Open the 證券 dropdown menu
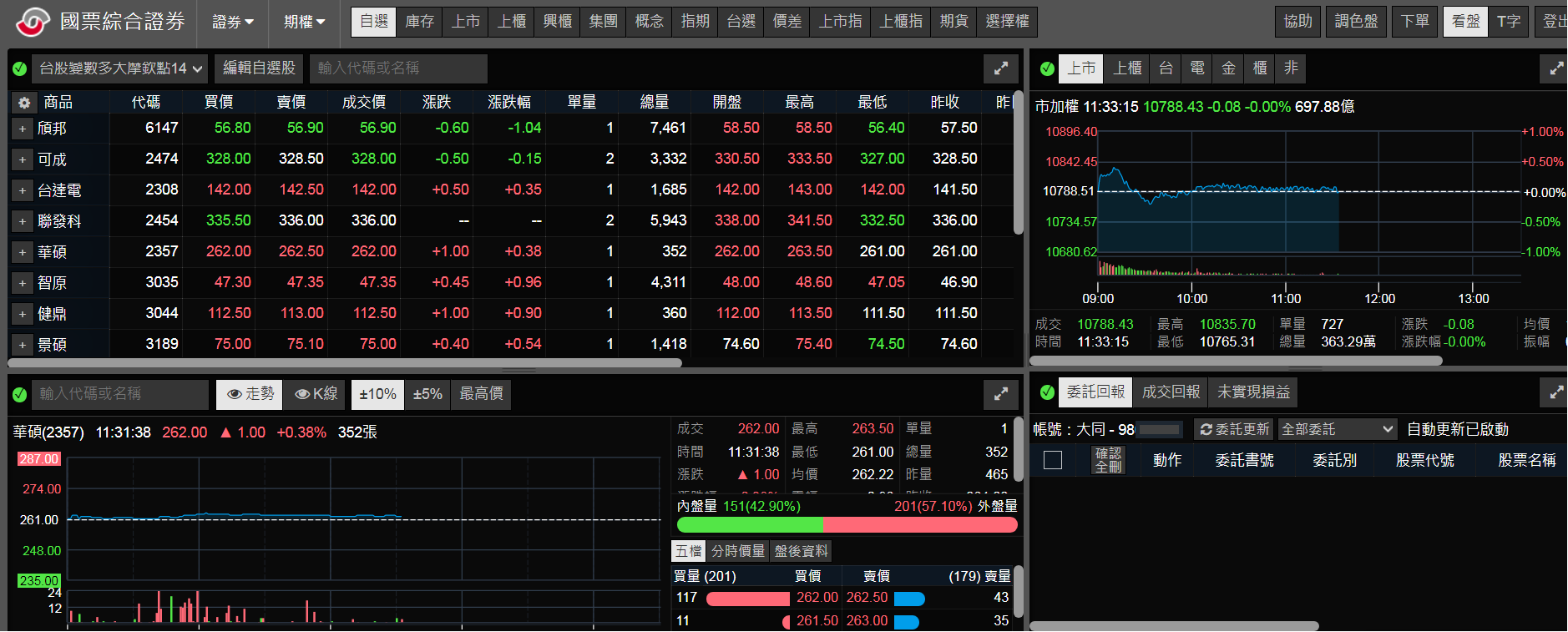The image size is (1568, 632). coord(232,23)
